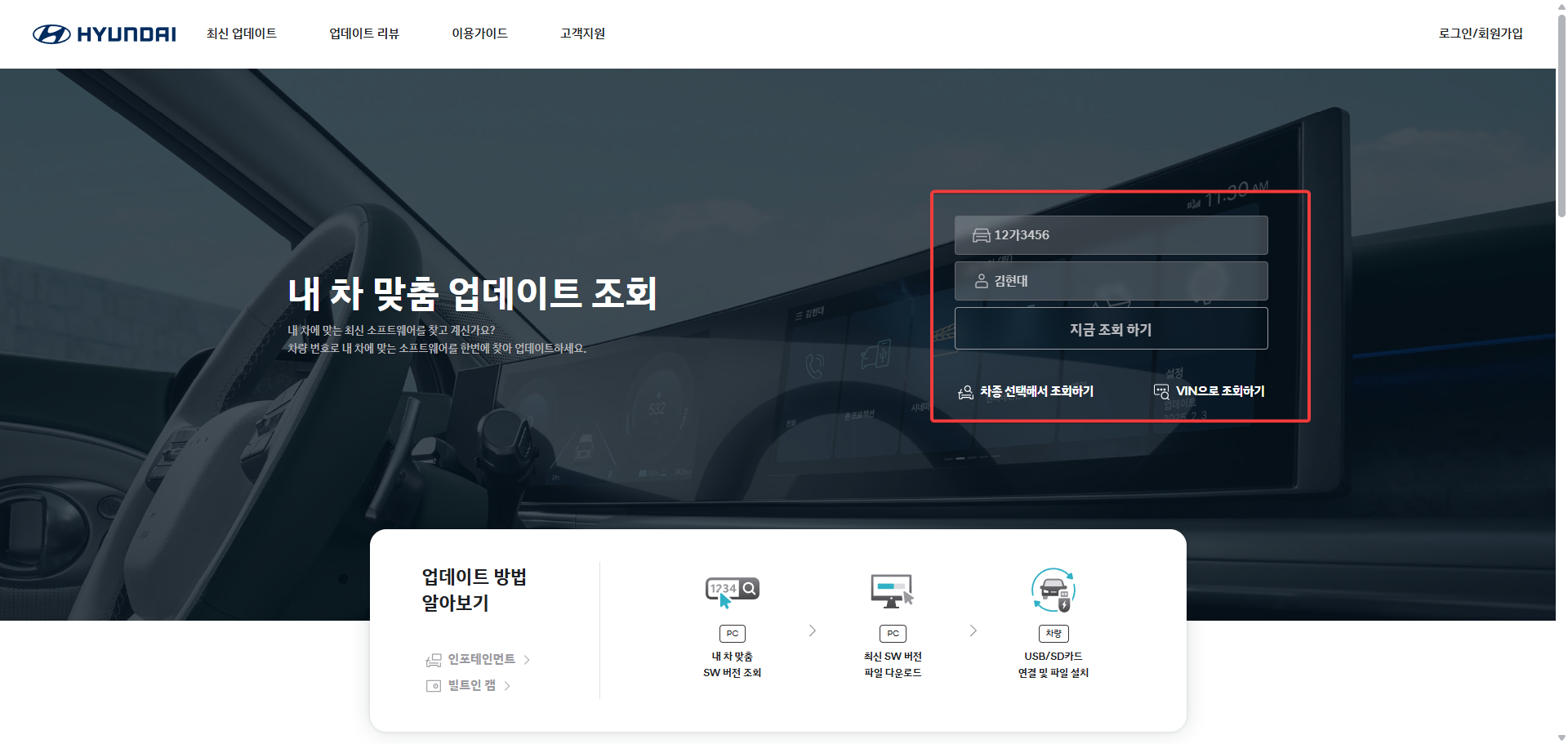Expand the 빌트인 캠 section chevron
The height and width of the screenshot is (744, 1568).
[506, 685]
